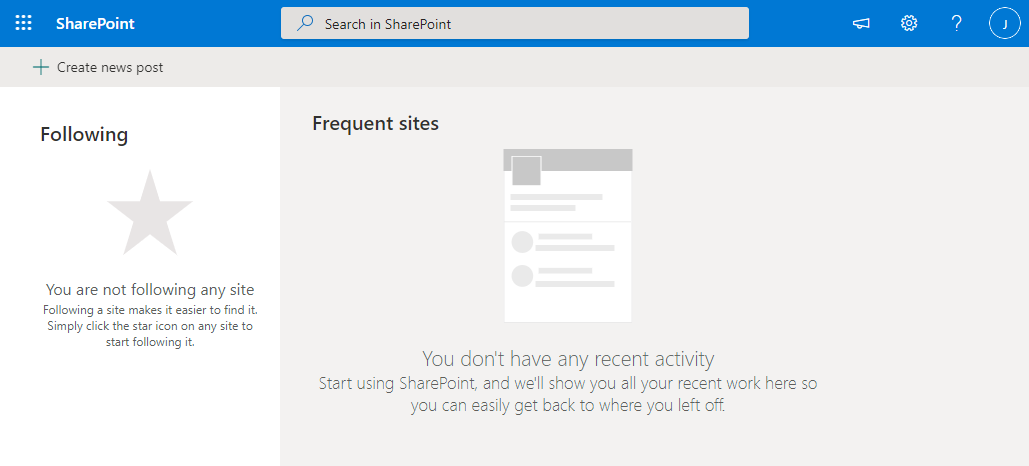
Task: Click the SharePoint home title
Action: pos(95,24)
